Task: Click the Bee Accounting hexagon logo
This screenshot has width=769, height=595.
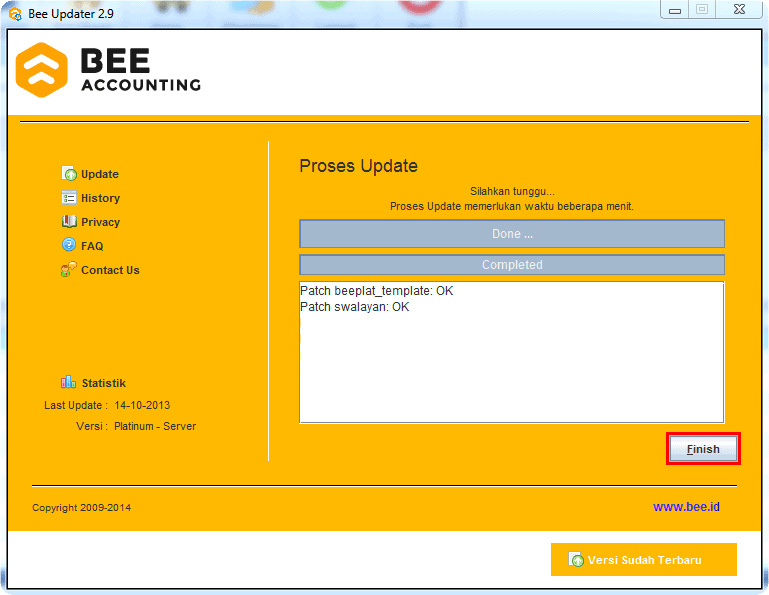Action: (x=42, y=70)
